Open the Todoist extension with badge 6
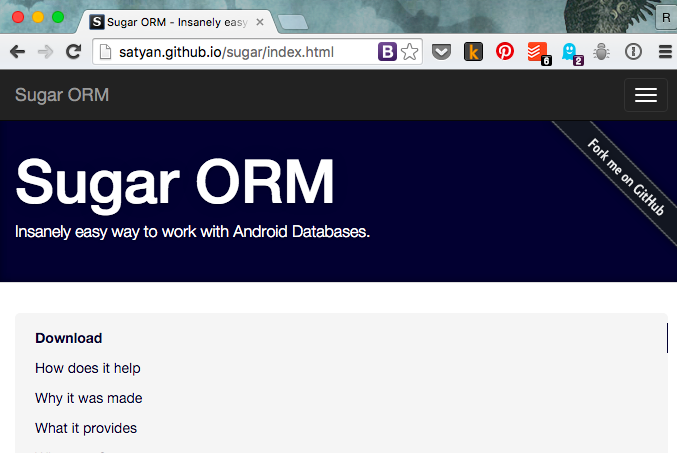Viewport: 677px width, 453px height. (x=538, y=53)
